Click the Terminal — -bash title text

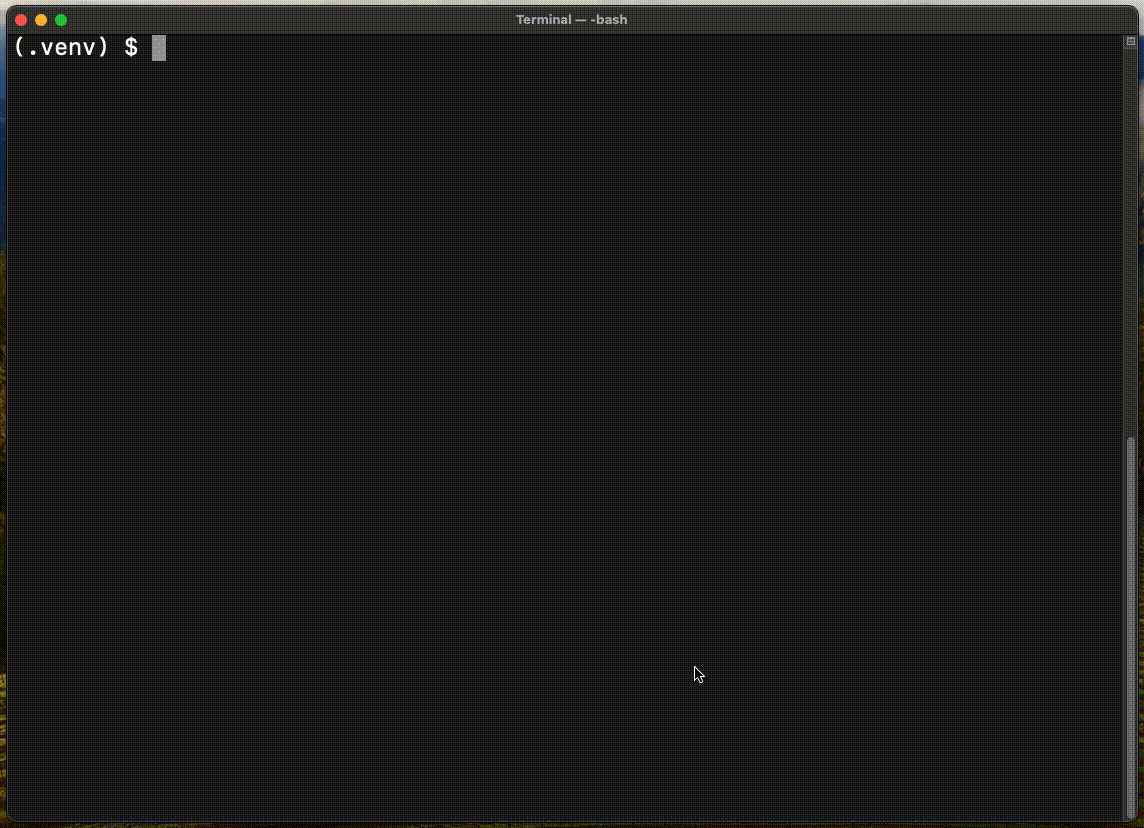[572, 19]
